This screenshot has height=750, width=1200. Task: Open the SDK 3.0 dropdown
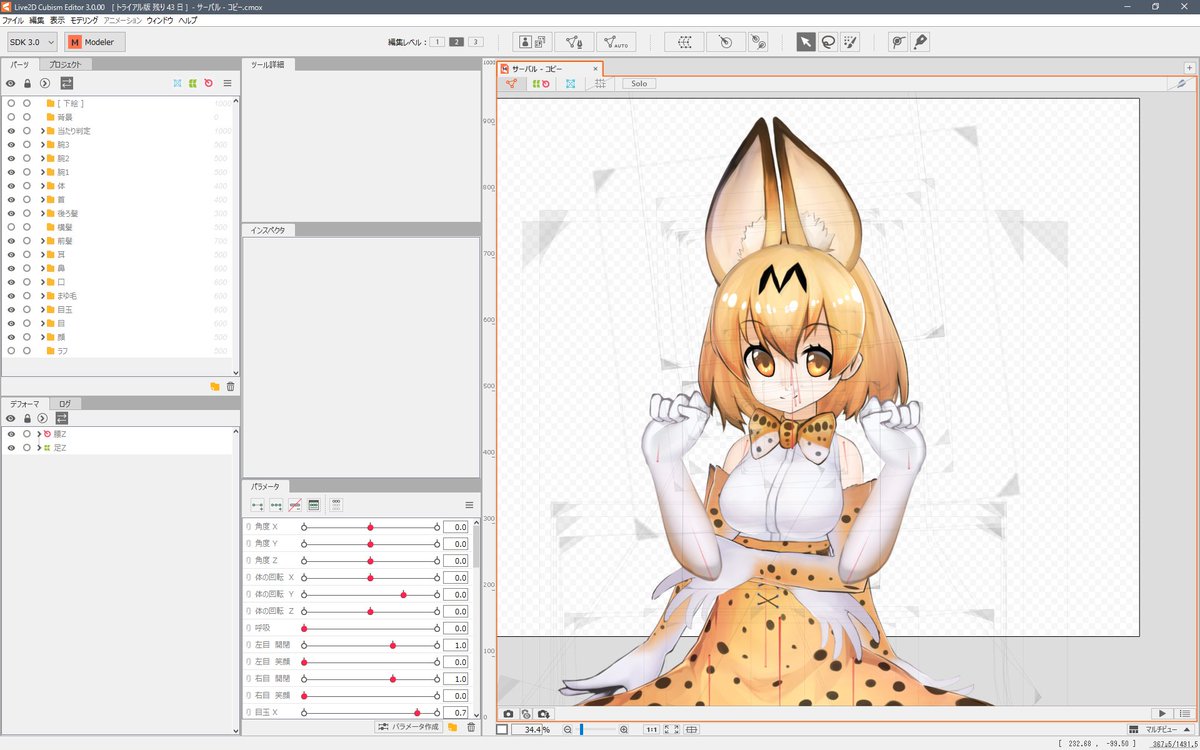tap(32, 42)
